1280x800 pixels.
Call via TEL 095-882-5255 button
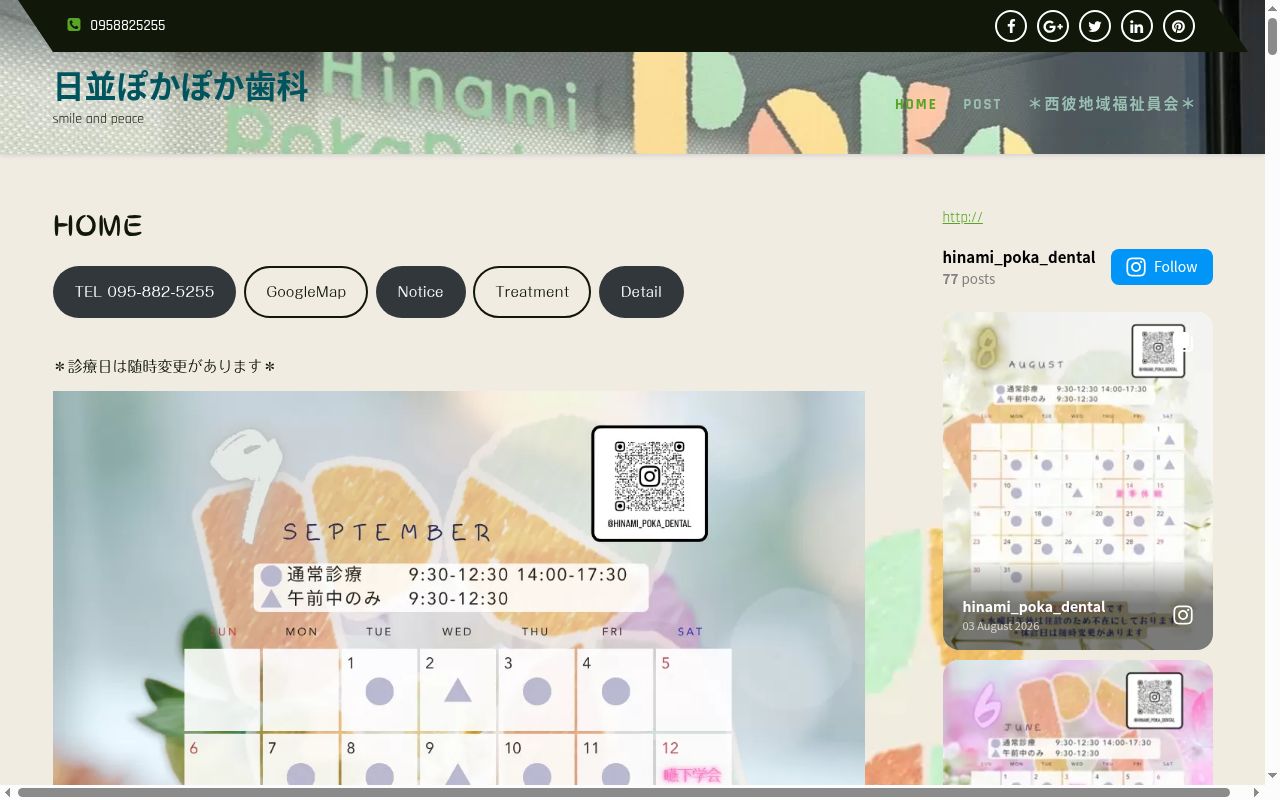click(x=144, y=292)
